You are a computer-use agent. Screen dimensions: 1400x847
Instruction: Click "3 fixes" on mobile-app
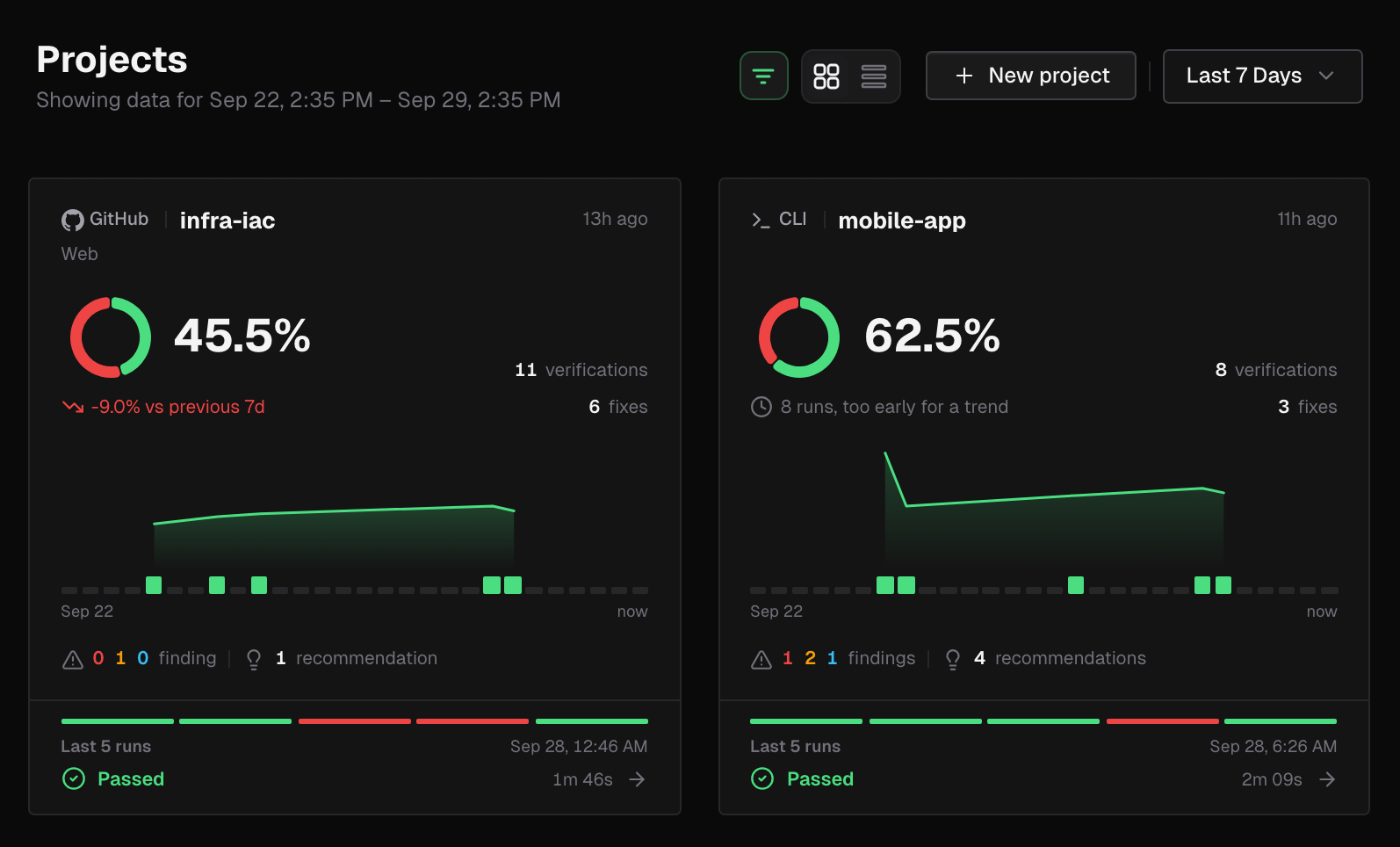(x=1308, y=407)
